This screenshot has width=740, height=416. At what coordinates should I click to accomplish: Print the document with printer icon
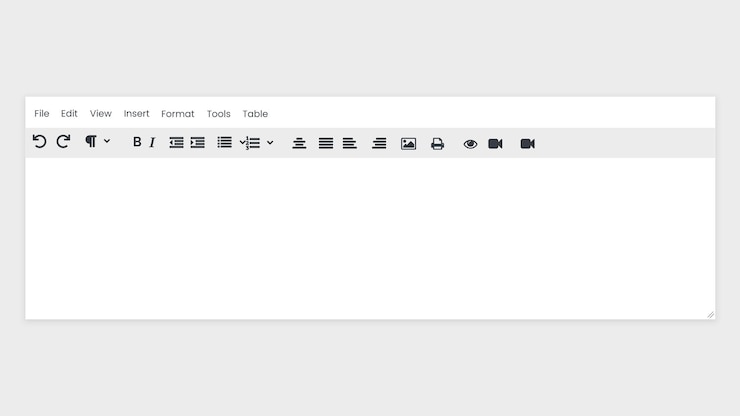click(x=437, y=144)
